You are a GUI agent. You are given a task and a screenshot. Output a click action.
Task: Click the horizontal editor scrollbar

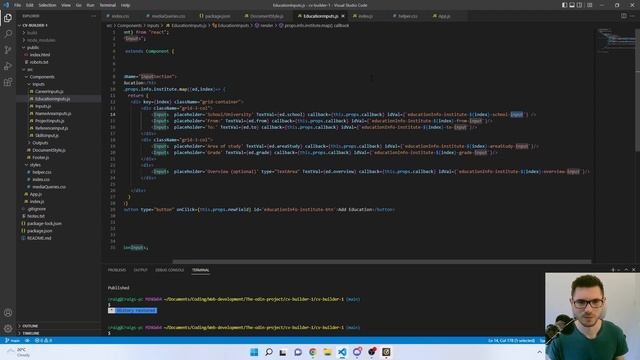tap(382, 262)
